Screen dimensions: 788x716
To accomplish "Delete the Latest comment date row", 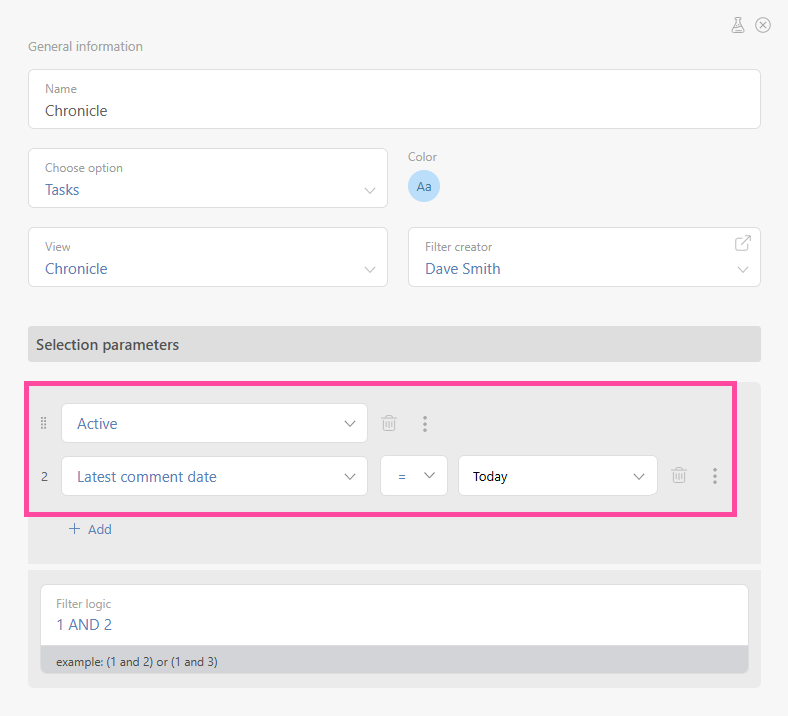I will click(679, 476).
